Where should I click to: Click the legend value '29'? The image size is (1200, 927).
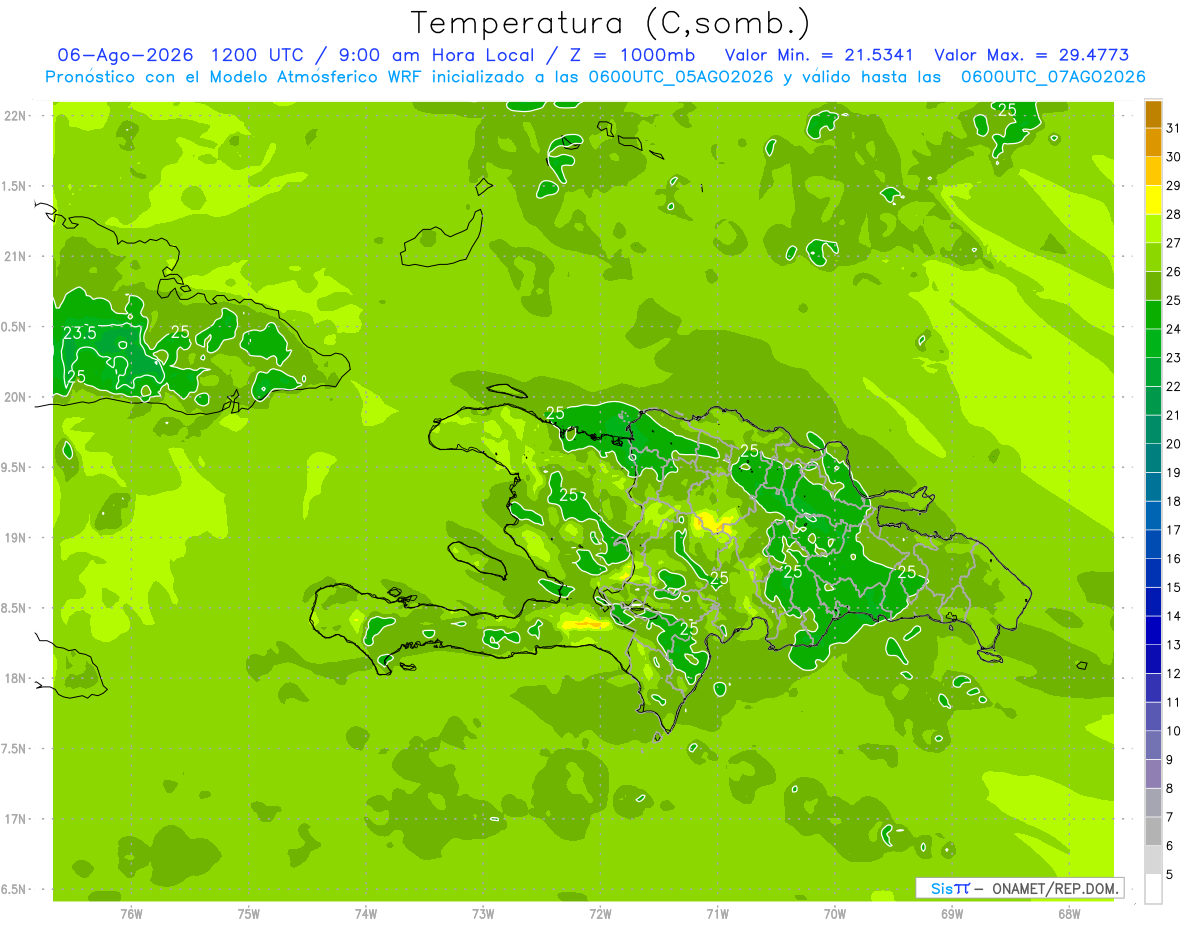coord(1174,185)
